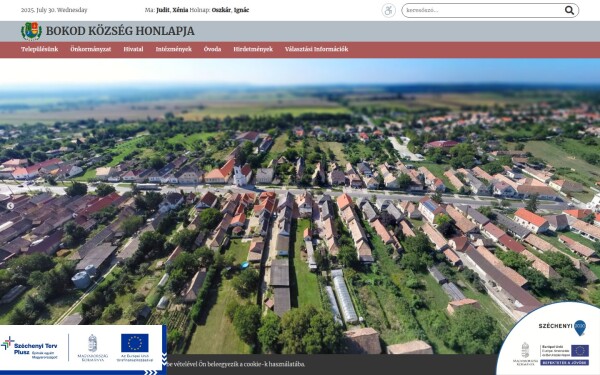Open the Településünk menu
This screenshot has width=600, height=375.
tap(39, 49)
